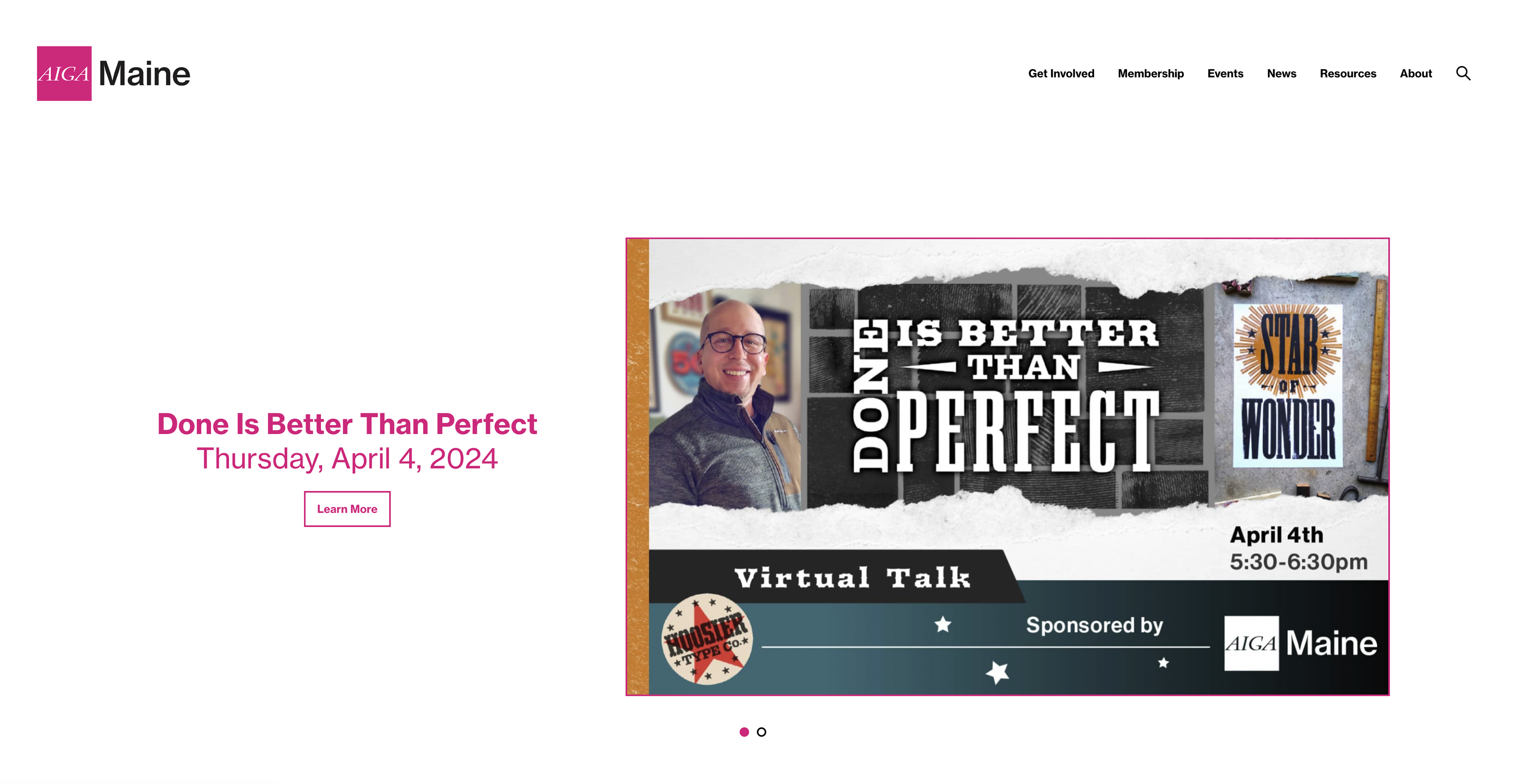Click the Thursday, April 4, 2024 date

[x=347, y=459]
